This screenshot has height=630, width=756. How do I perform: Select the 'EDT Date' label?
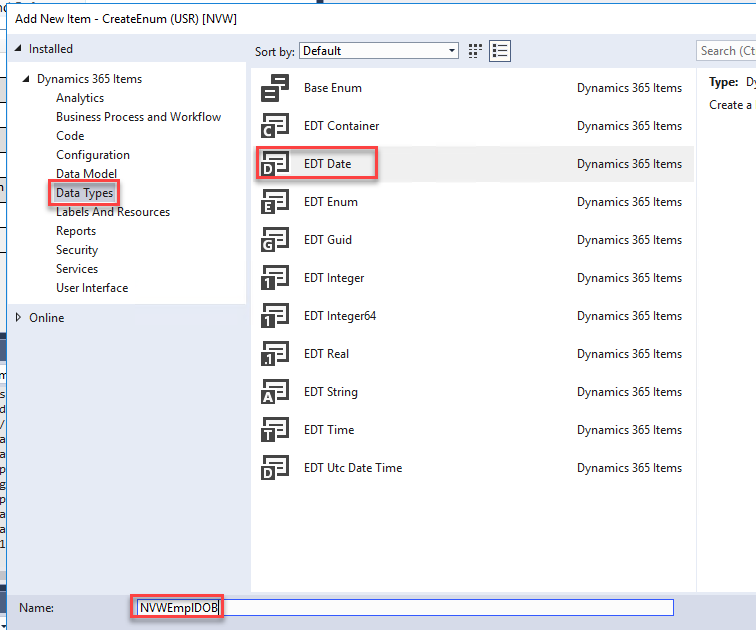[327, 164]
